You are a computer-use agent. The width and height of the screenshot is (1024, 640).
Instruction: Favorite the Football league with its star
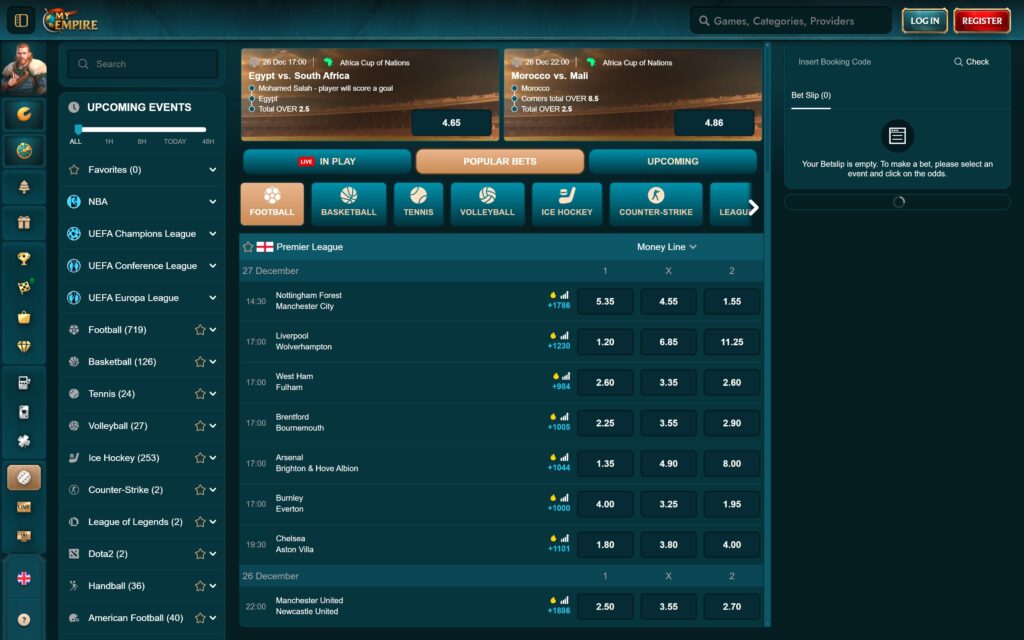pos(198,329)
